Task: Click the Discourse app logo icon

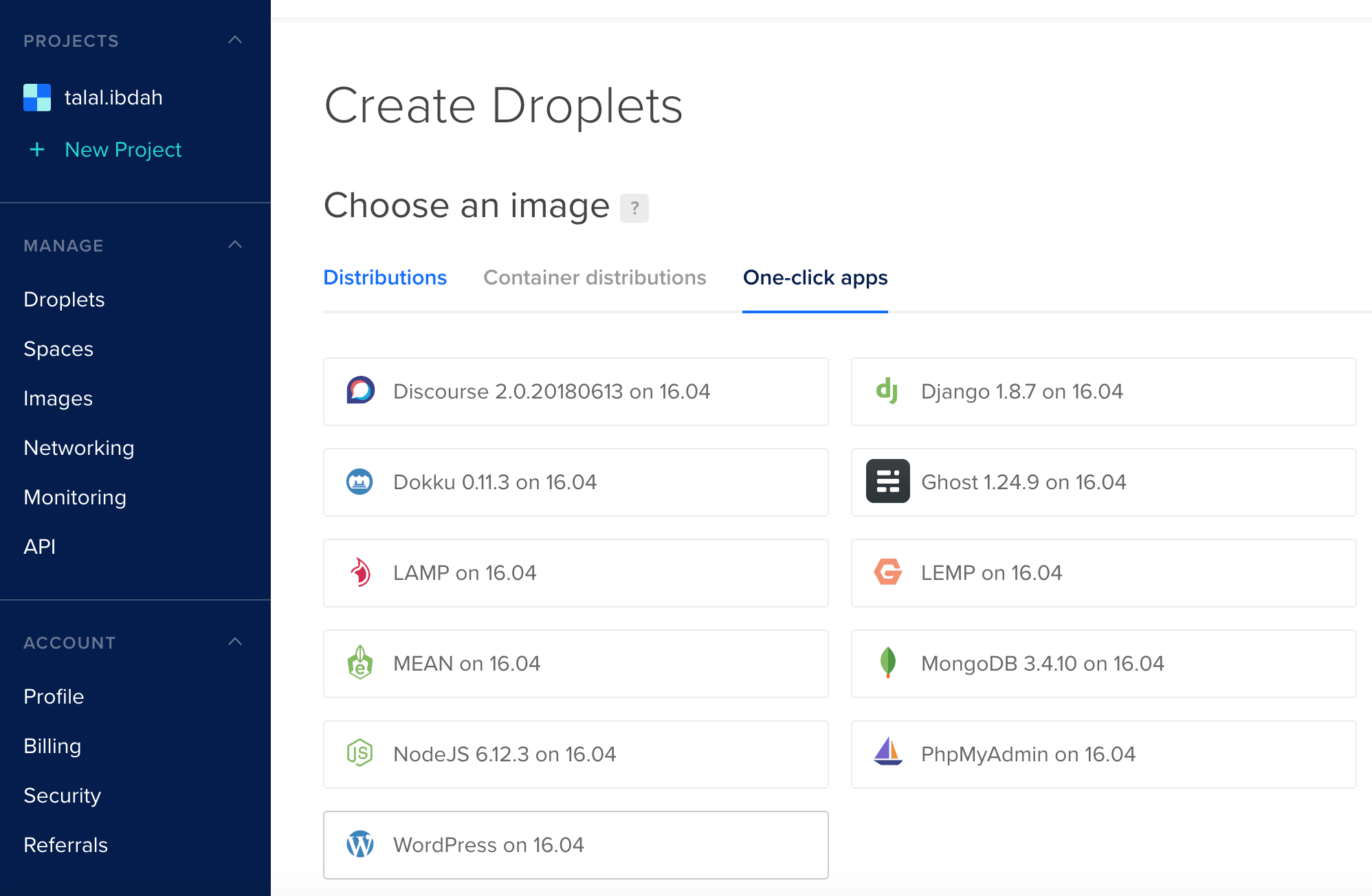Action: tap(360, 391)
